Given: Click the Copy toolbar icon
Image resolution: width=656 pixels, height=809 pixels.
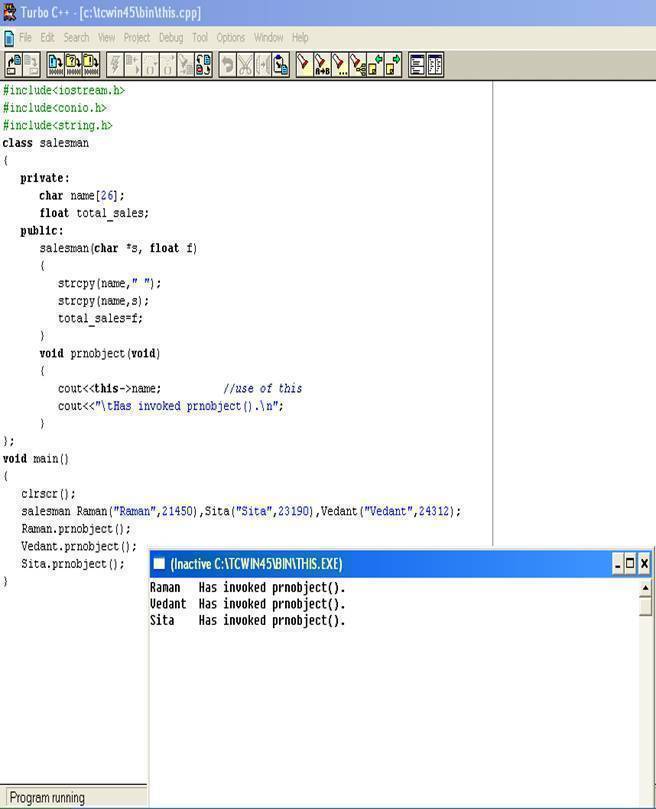Looking at the screenshot, I should point(263,65).
